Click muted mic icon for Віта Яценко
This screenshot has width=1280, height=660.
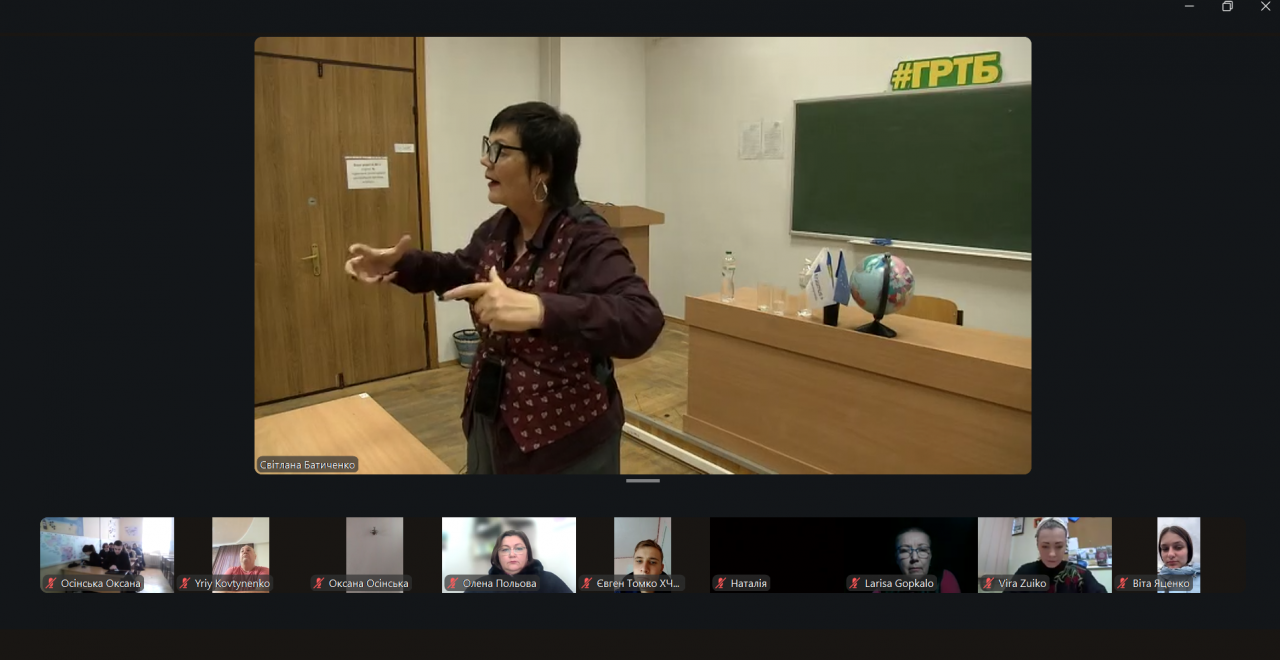tap(1123, 584)
